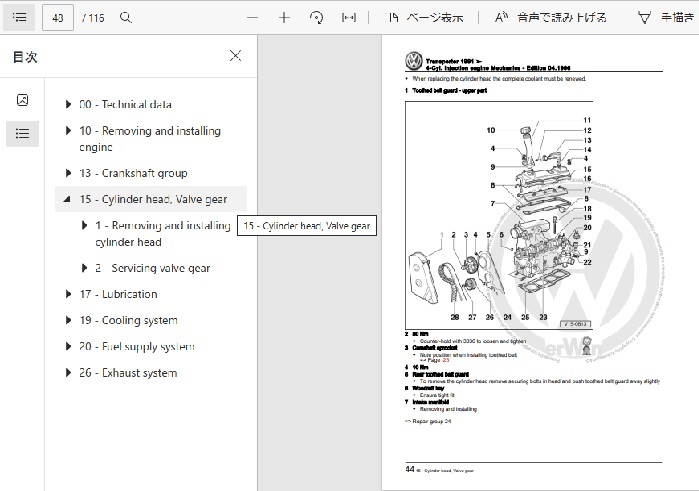Click the engine exploded diagram image
This screenshot has width=699, height=491.
pyautogui.click(x=499, y=215)
